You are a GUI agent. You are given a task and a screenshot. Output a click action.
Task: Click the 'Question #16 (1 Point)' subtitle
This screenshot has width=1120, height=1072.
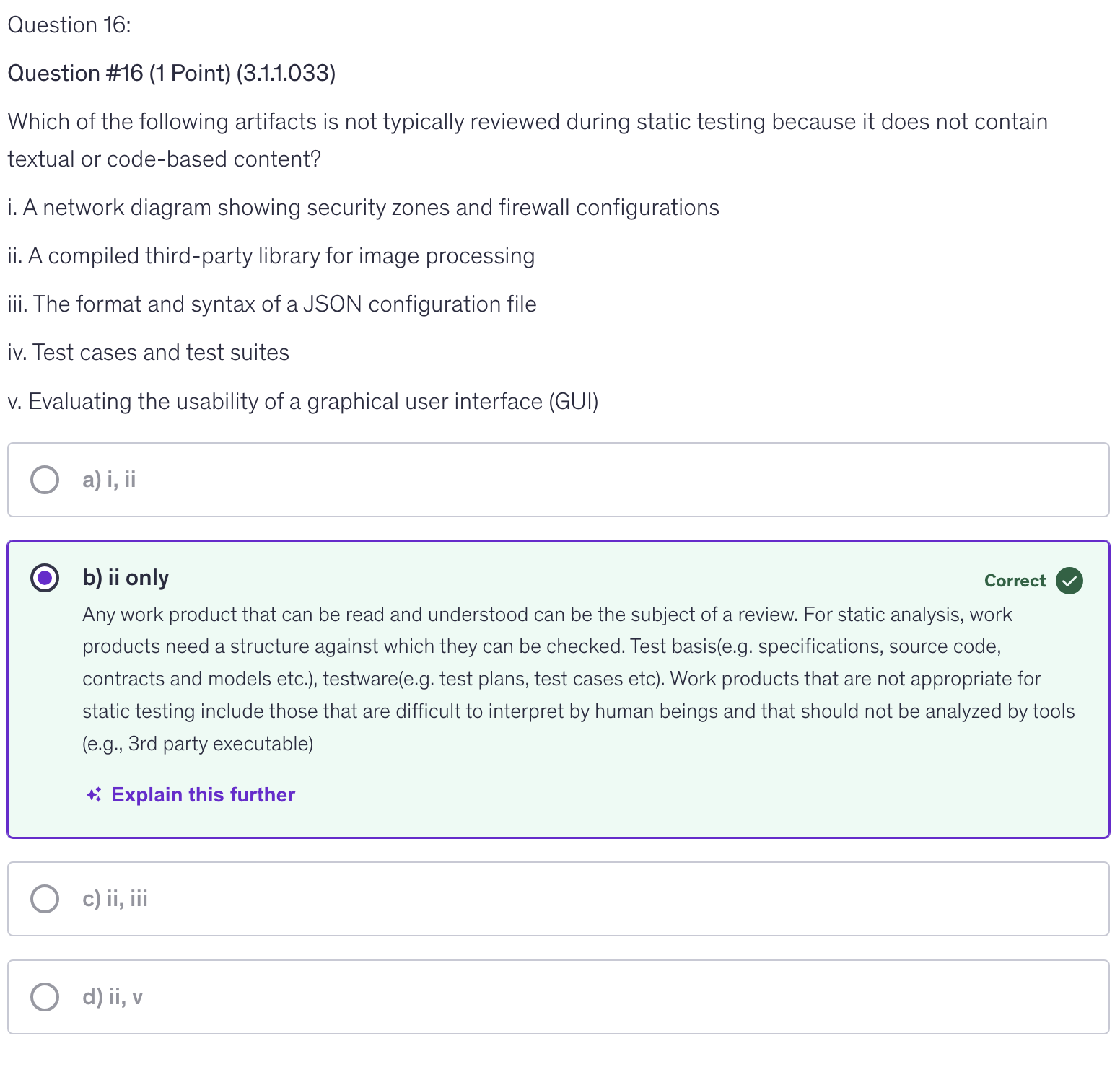click(171, 74)
